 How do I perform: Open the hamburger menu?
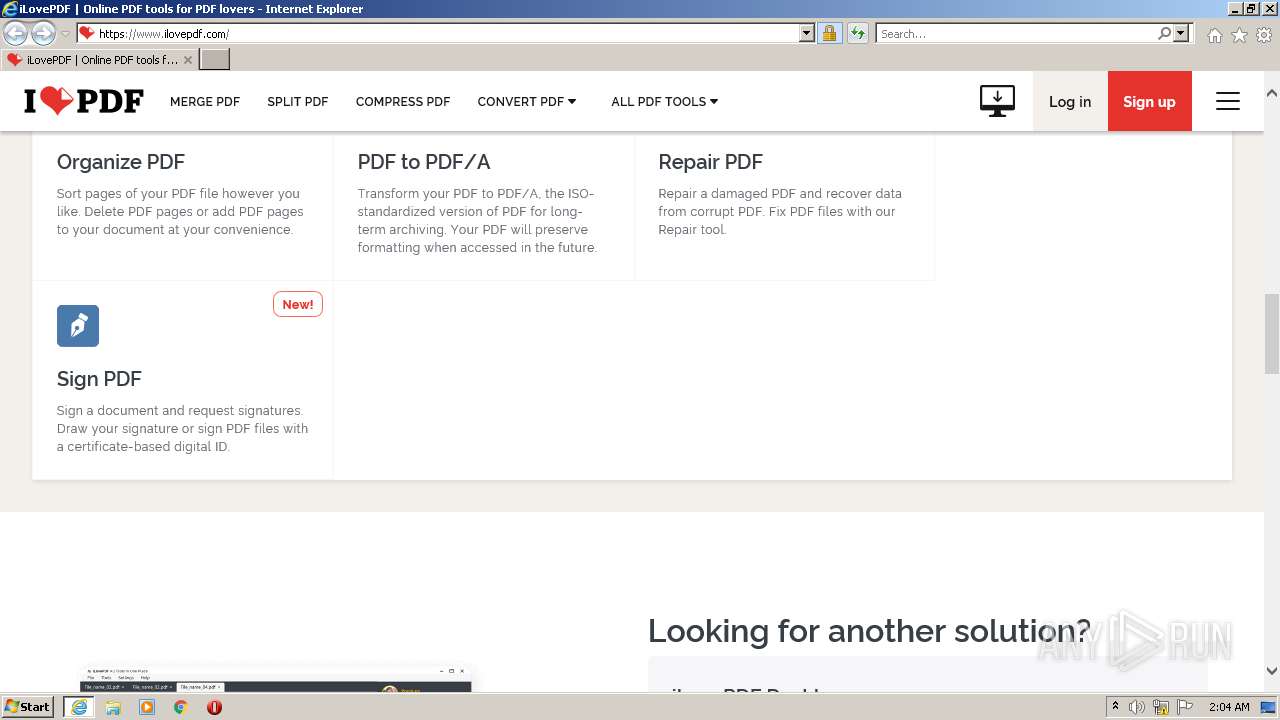tap(1228, 101)
